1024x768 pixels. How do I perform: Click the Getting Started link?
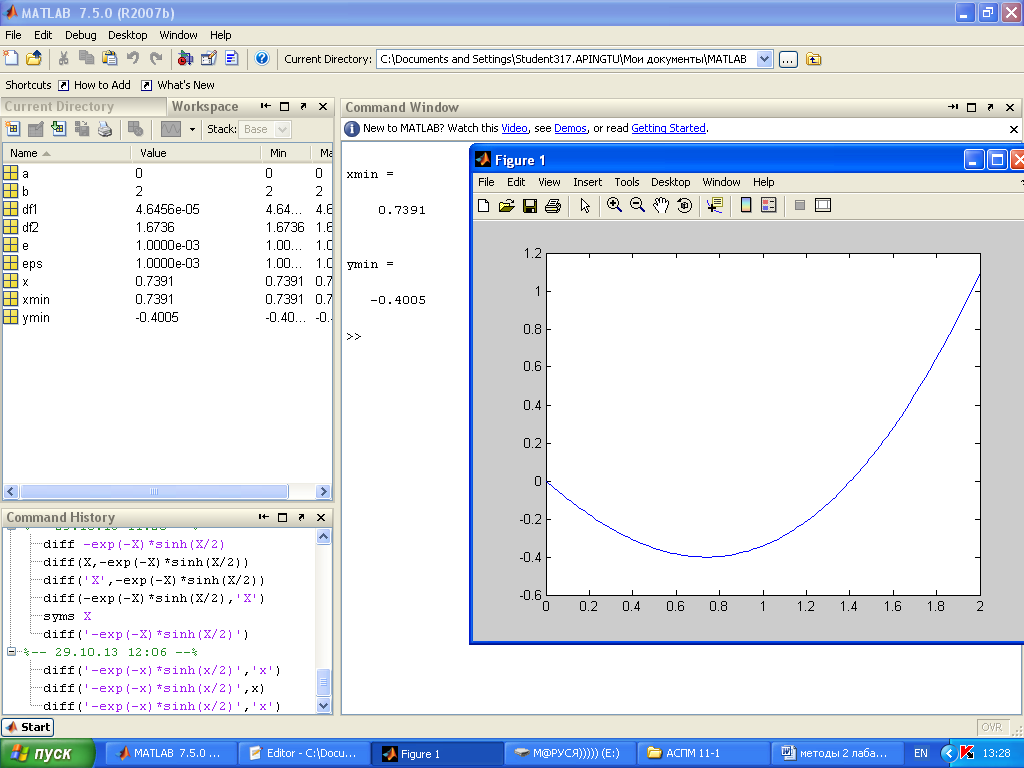[x=668, y=129]
